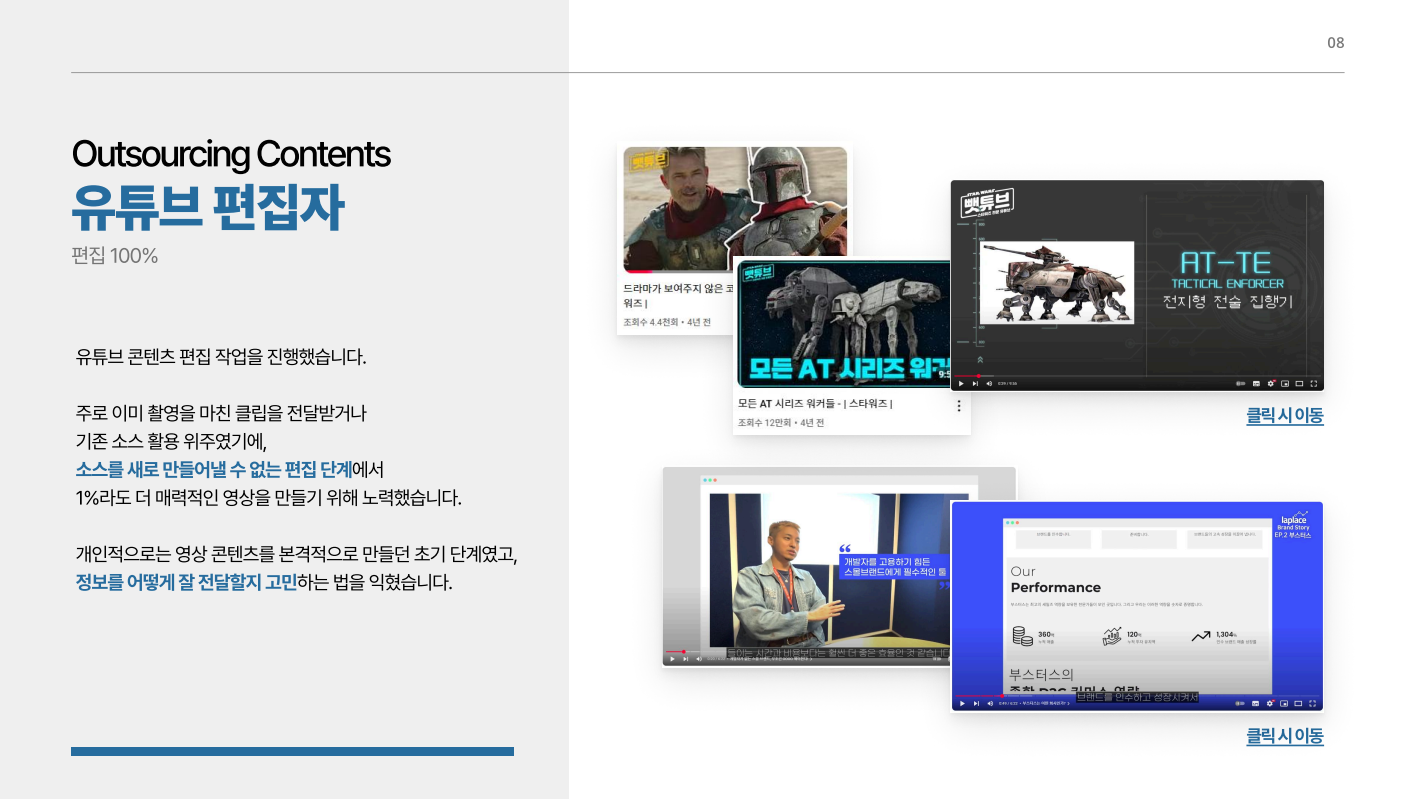Open miniplayer in laplace Brand Story player
The image size is (1419, 799).
pos(1285,703)
